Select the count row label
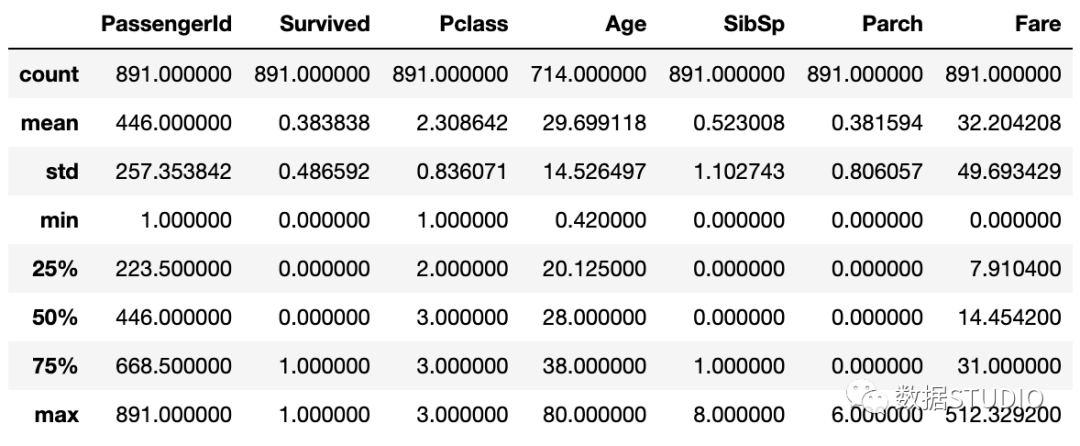The image size is (1080, 446). tap(49, 74)
